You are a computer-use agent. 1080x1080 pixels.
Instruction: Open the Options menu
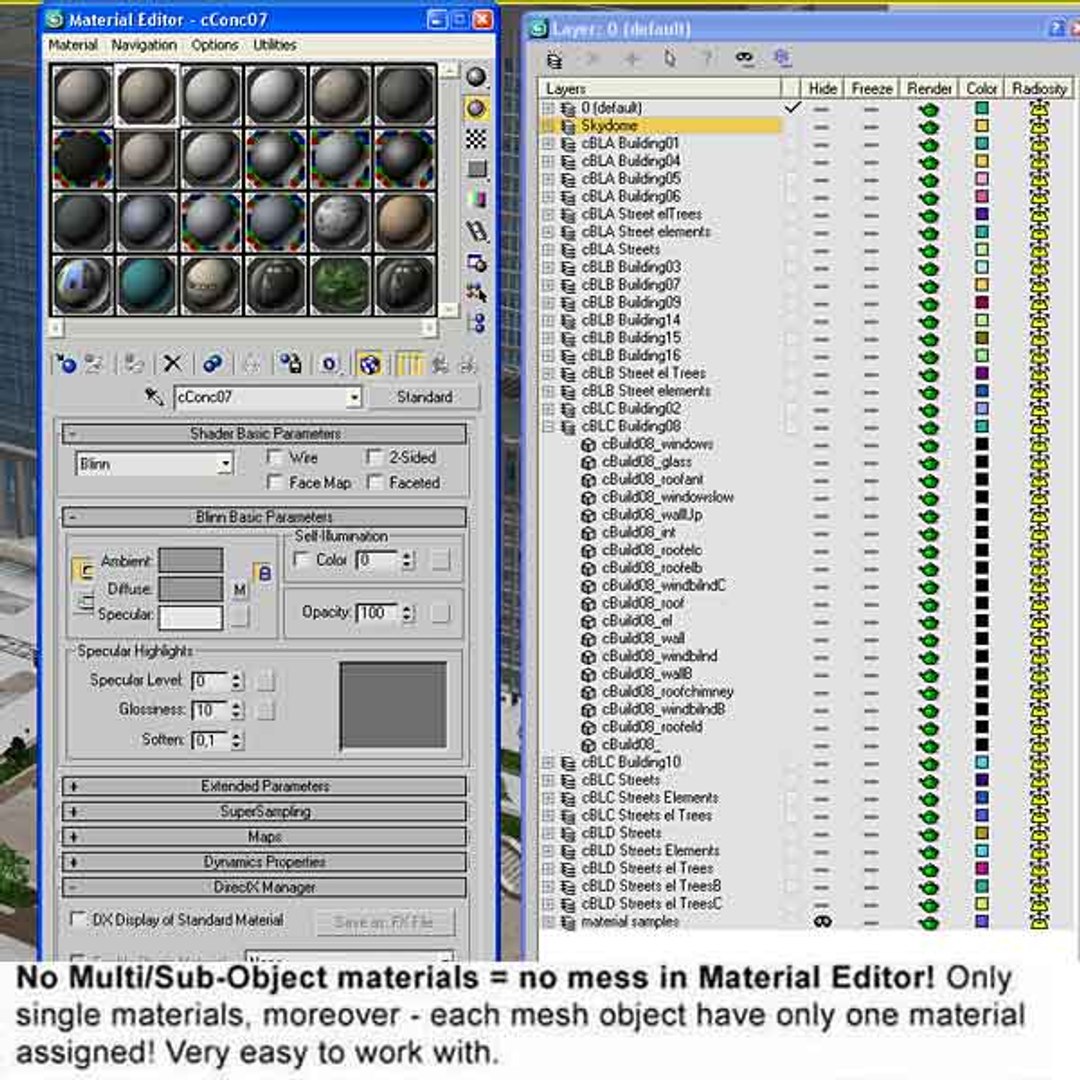[215, 45]
